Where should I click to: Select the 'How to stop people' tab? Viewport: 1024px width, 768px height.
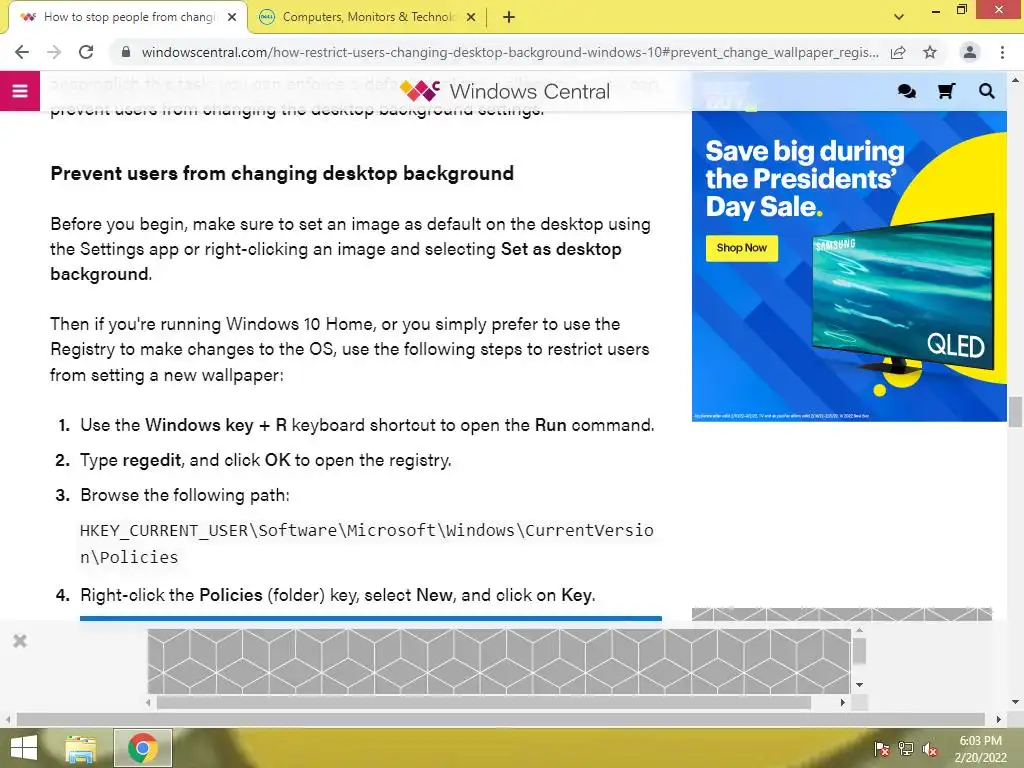point(127,17)
